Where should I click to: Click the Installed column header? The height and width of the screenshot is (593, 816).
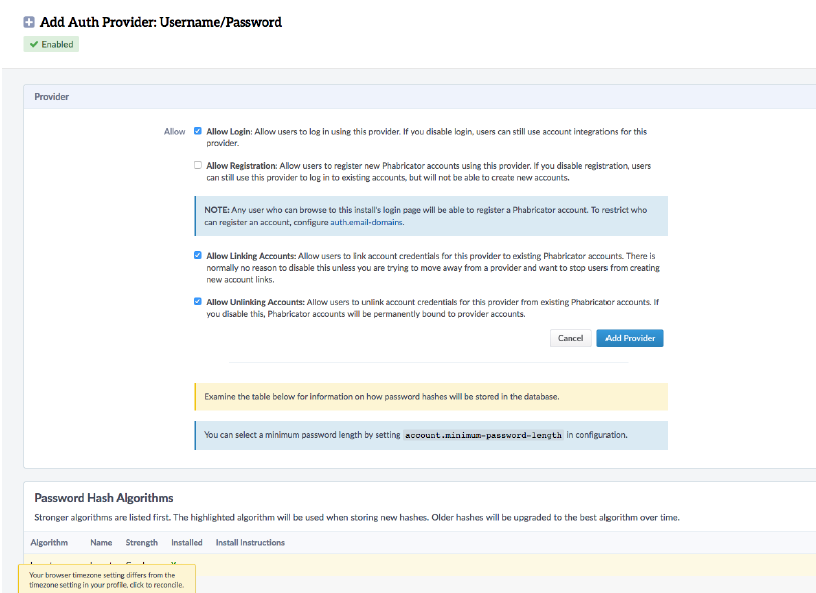pos(187,542)
